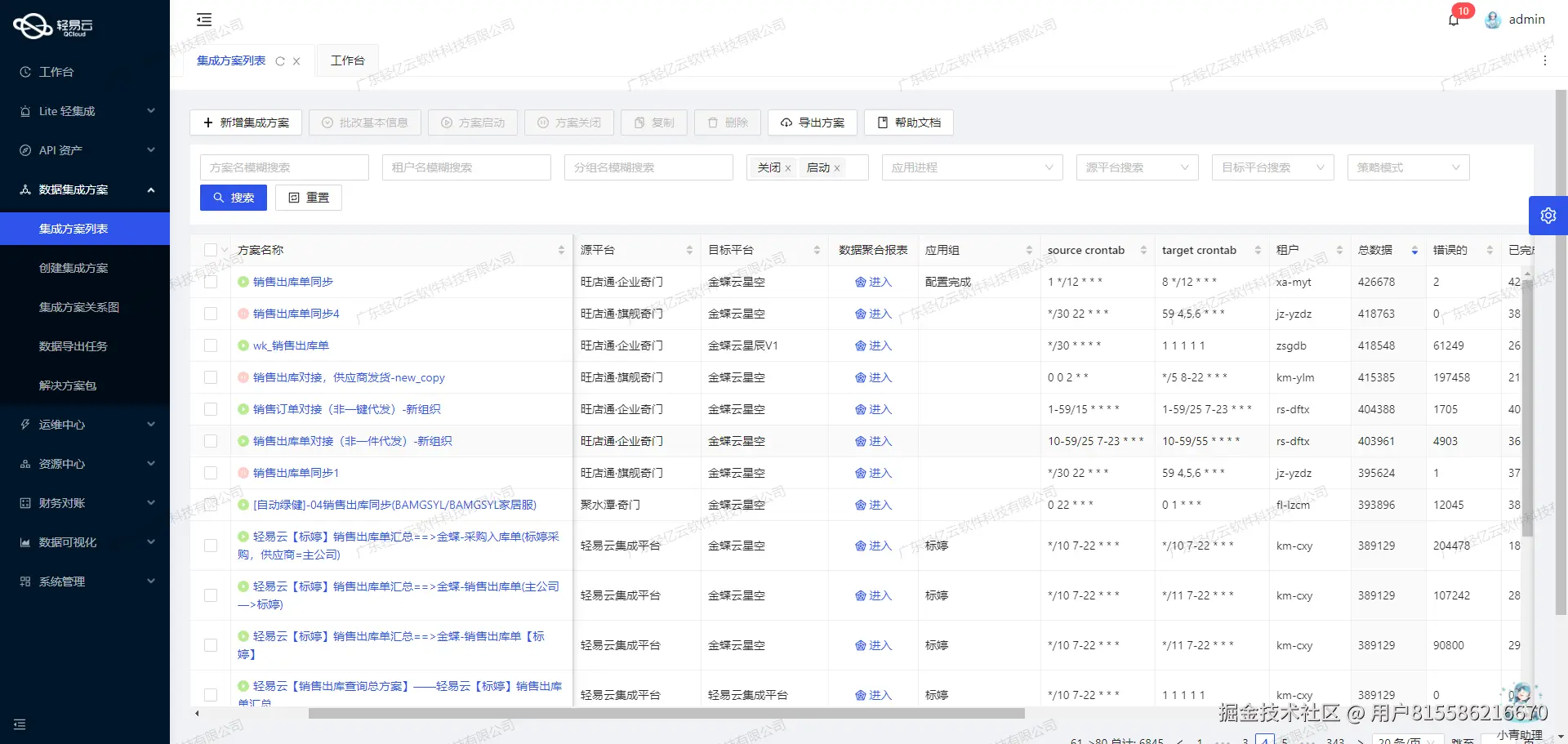The height and width of the screenshot is (744, 1568).
Task: Click the 租户名模糊搜索 input field
Action: point(466,167)
